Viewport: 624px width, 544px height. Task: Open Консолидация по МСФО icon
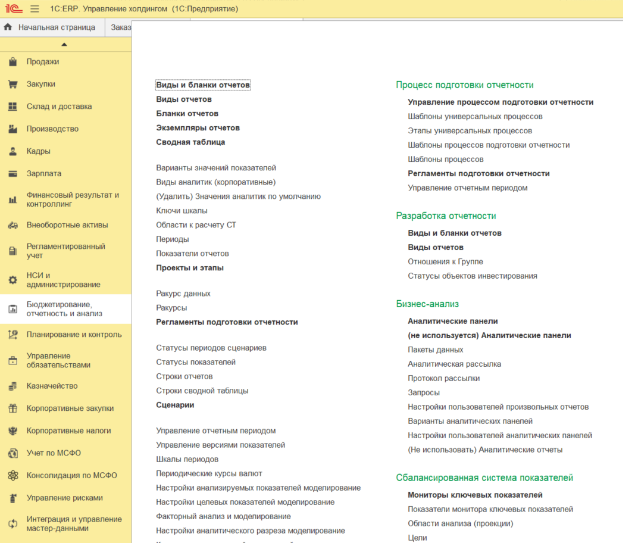pos(13,476)
